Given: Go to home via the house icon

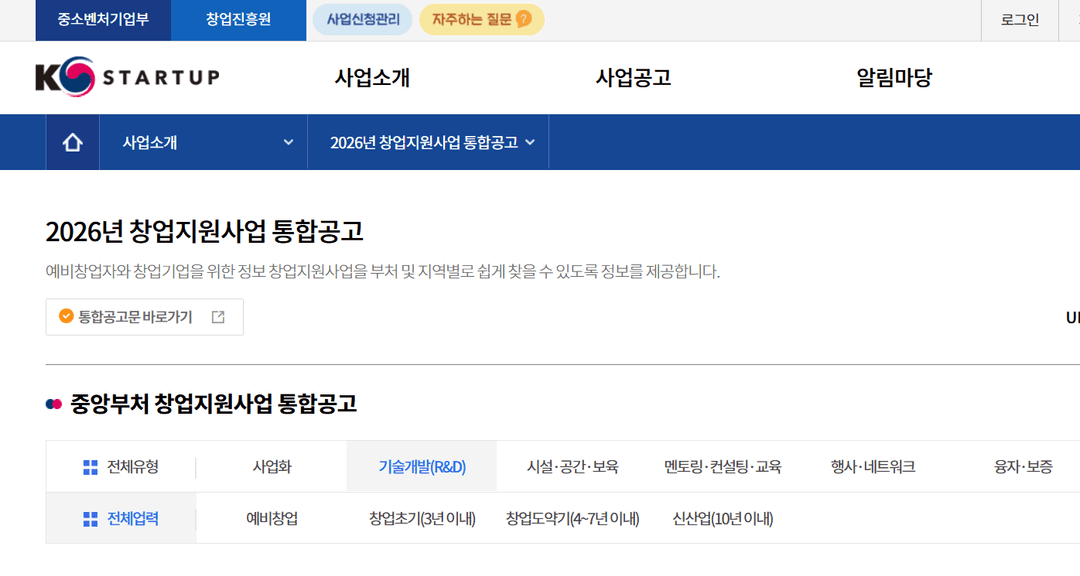Looking at the screenshot, I should coord(72,143).
